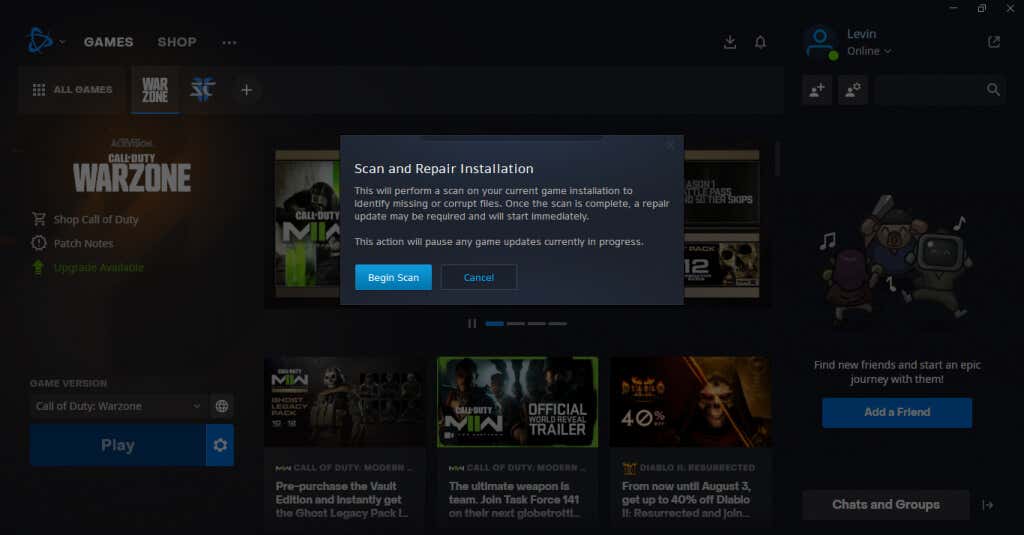
Task: Click the 'Pre-purchase the Vault Edition' text
Action: [342, 500]
